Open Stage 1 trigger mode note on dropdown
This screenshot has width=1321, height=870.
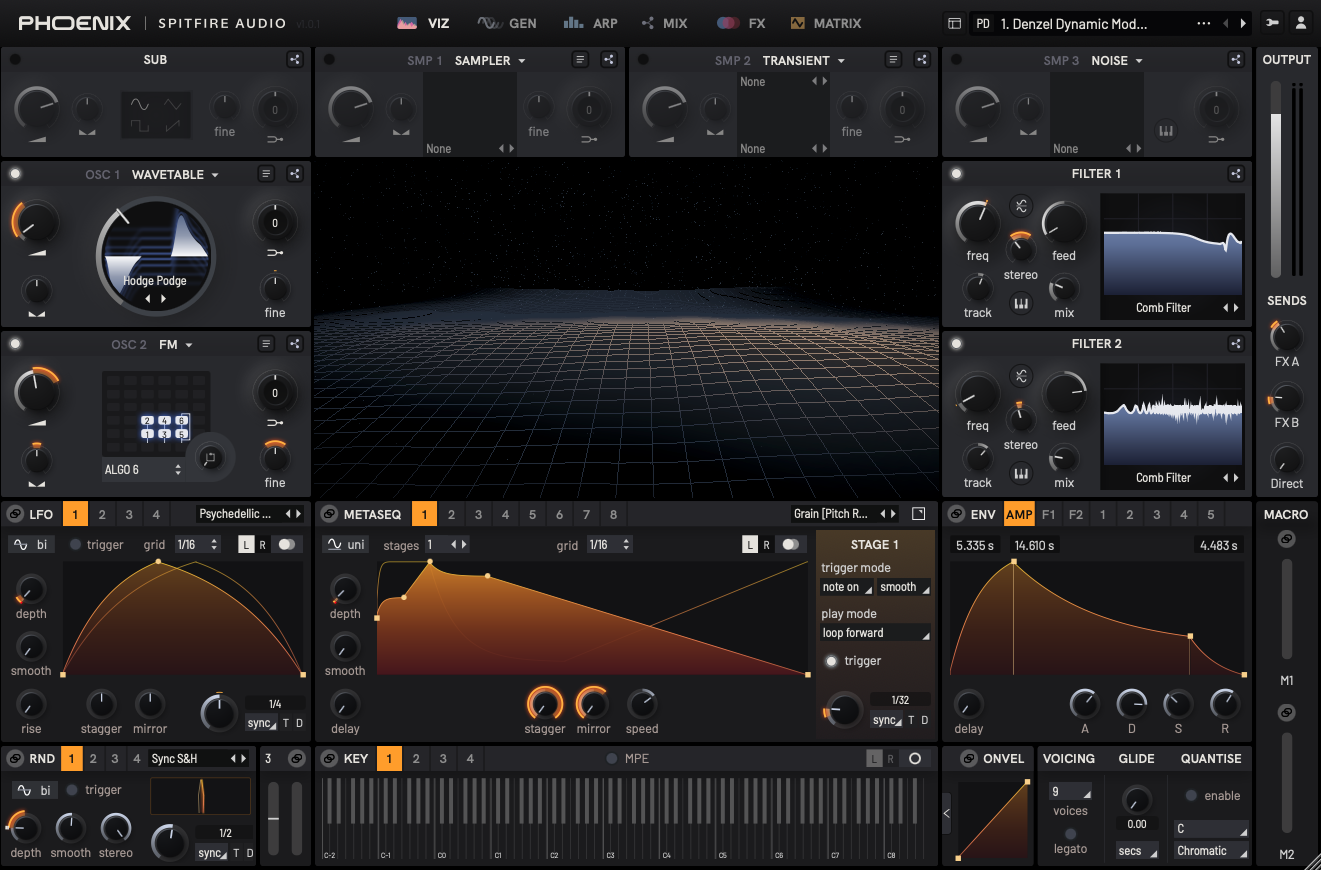click(847, 588)
